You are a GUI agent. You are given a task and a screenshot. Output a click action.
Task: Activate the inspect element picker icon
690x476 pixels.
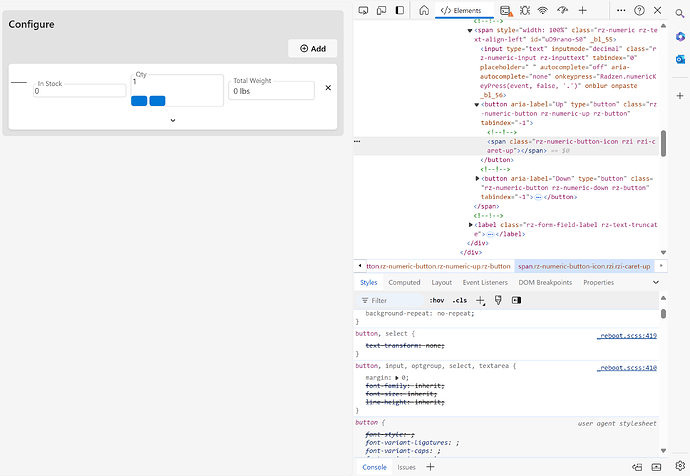(363, 10)
